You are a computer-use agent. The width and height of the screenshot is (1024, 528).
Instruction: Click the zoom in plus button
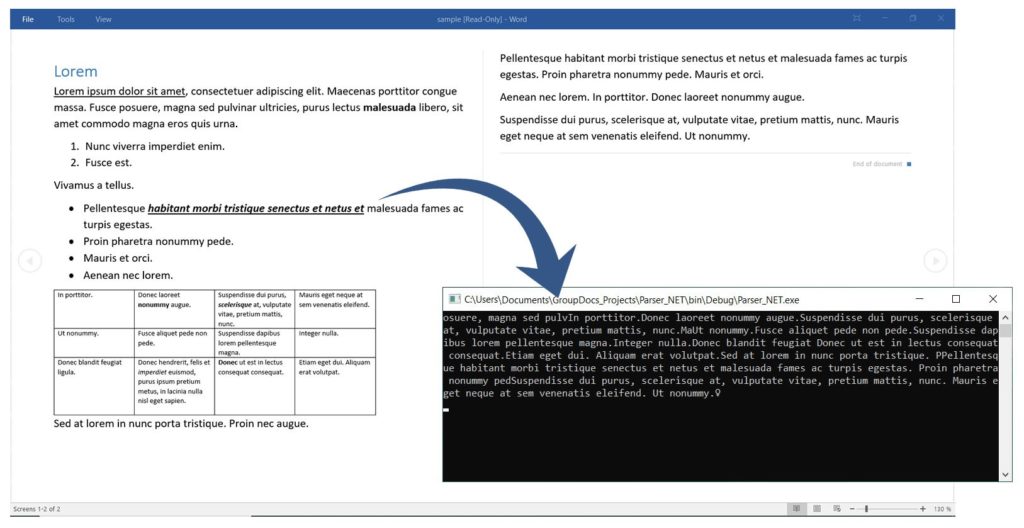[924, 509]
